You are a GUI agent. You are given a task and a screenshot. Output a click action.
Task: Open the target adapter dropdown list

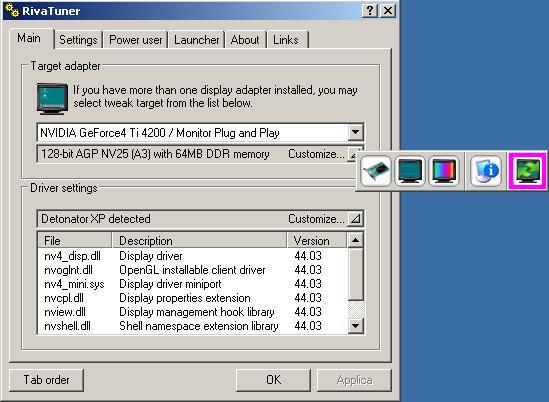click(355, 132)
